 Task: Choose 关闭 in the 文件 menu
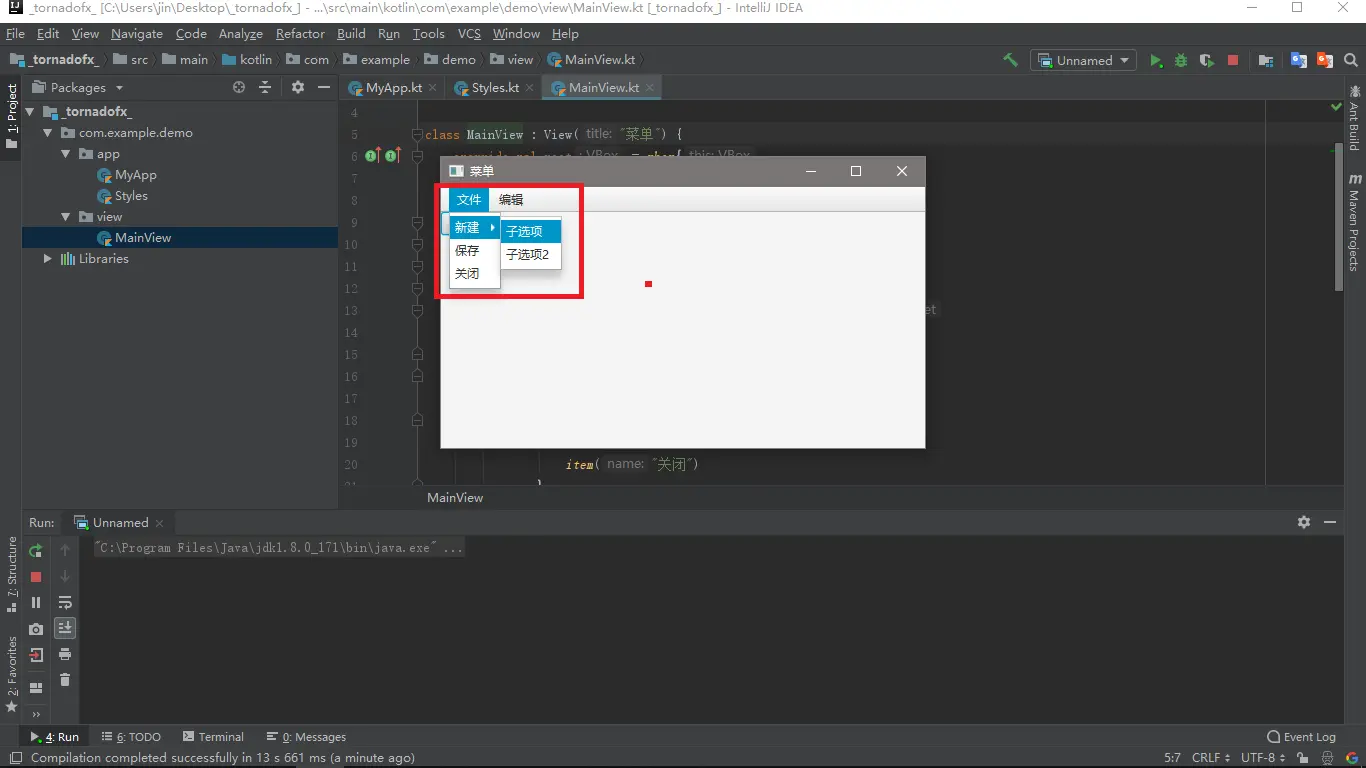(x=474, y=274)
